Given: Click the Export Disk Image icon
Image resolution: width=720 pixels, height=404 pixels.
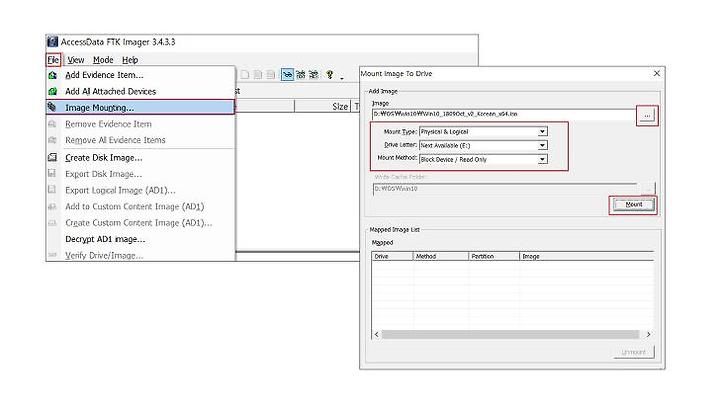Looking at the screenshot, I should [52, 174].
